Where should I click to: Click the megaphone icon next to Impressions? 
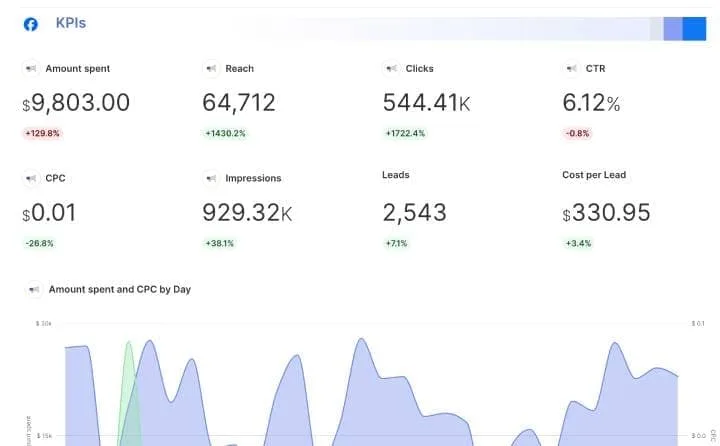pyautogui.click(x=211, y=178)
